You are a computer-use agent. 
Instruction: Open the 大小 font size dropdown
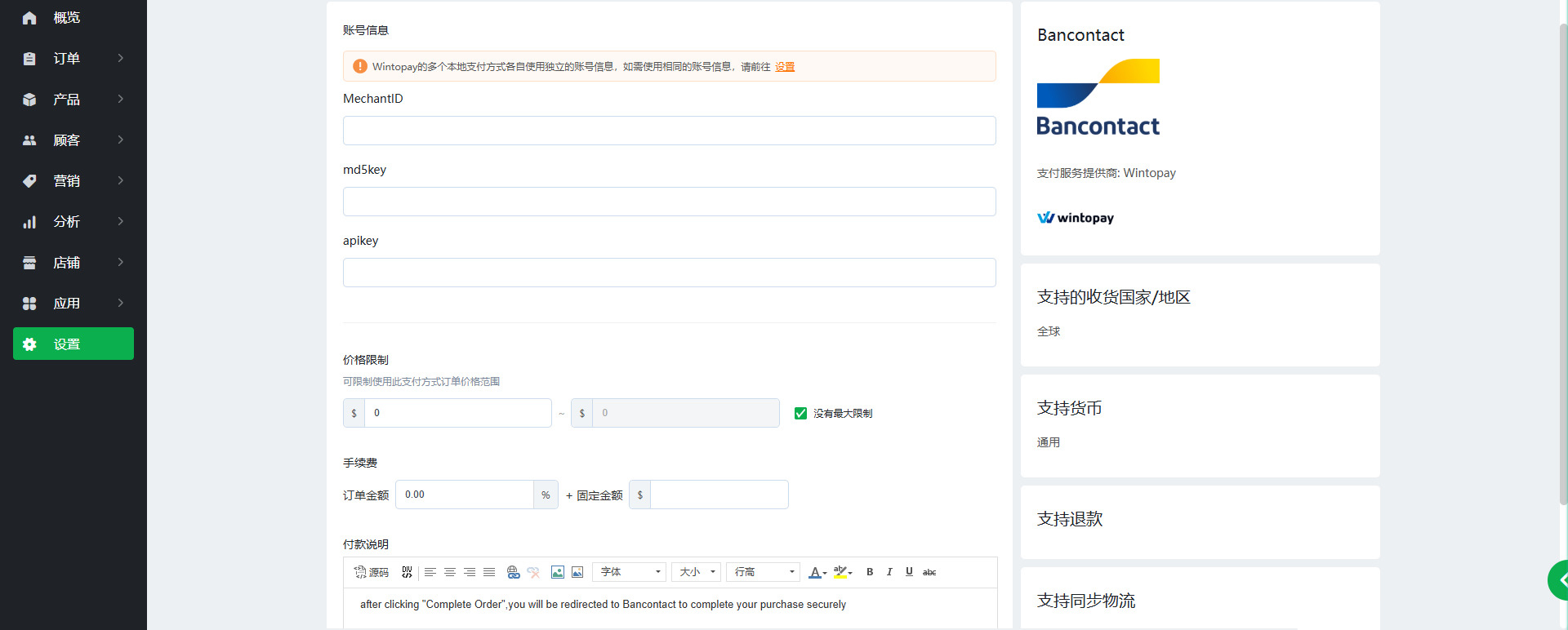(x=697, y=572)
